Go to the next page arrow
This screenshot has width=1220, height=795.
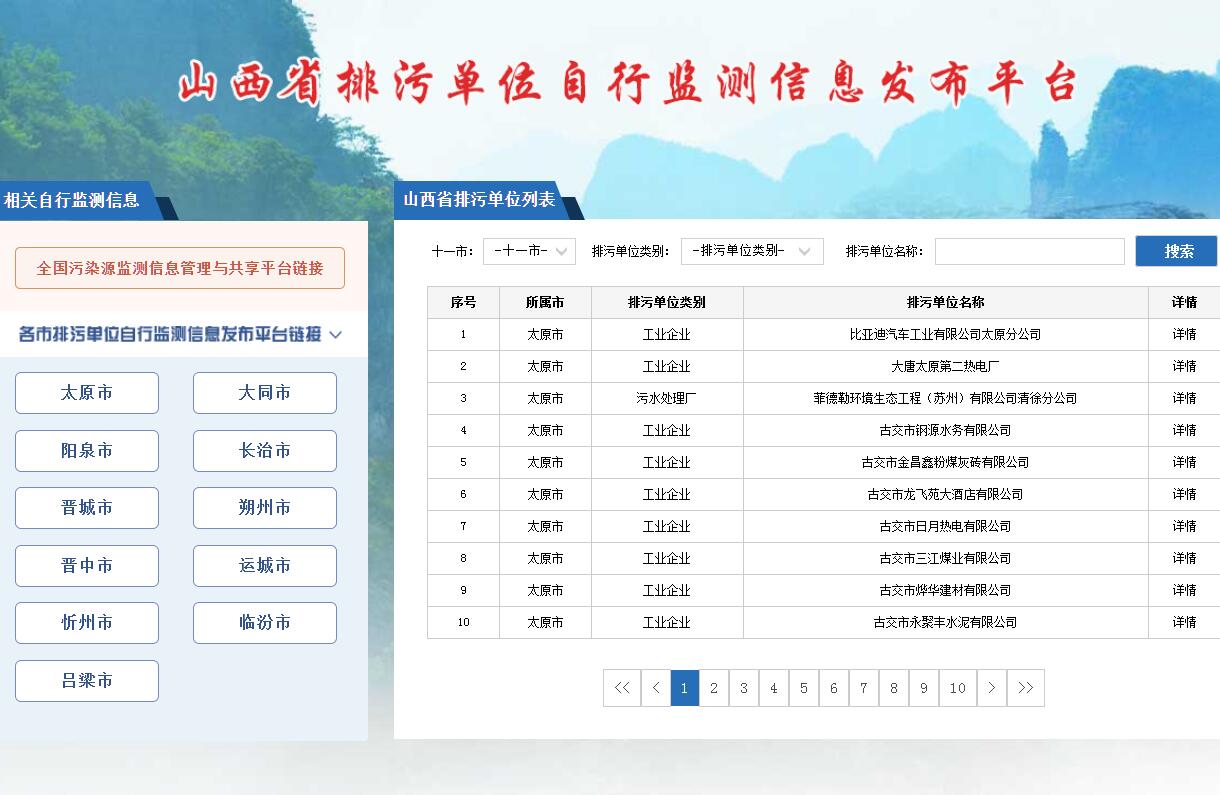point(991,688)
